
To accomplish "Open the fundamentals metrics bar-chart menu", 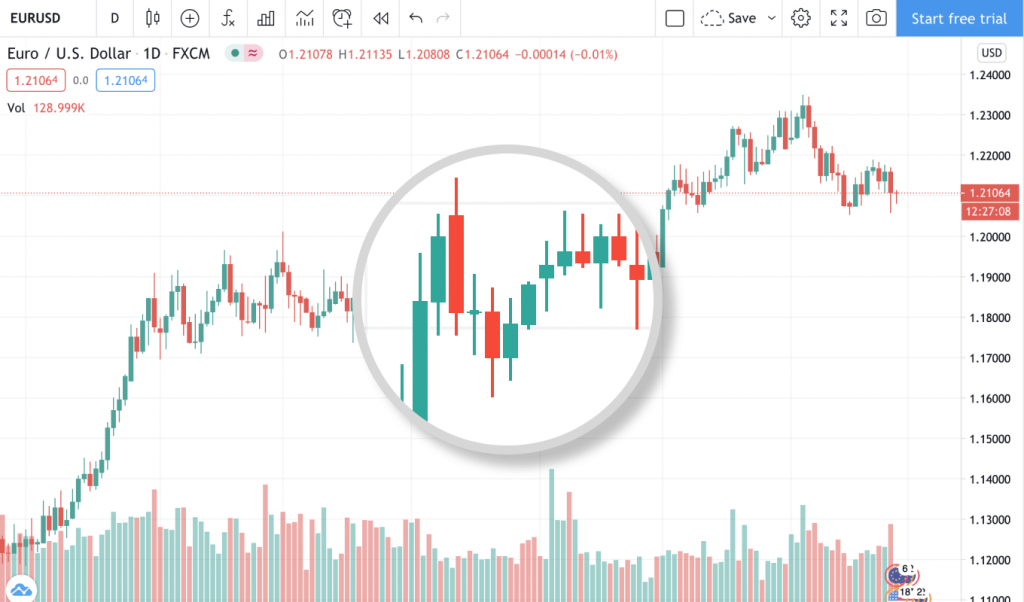I will [265, 18].
